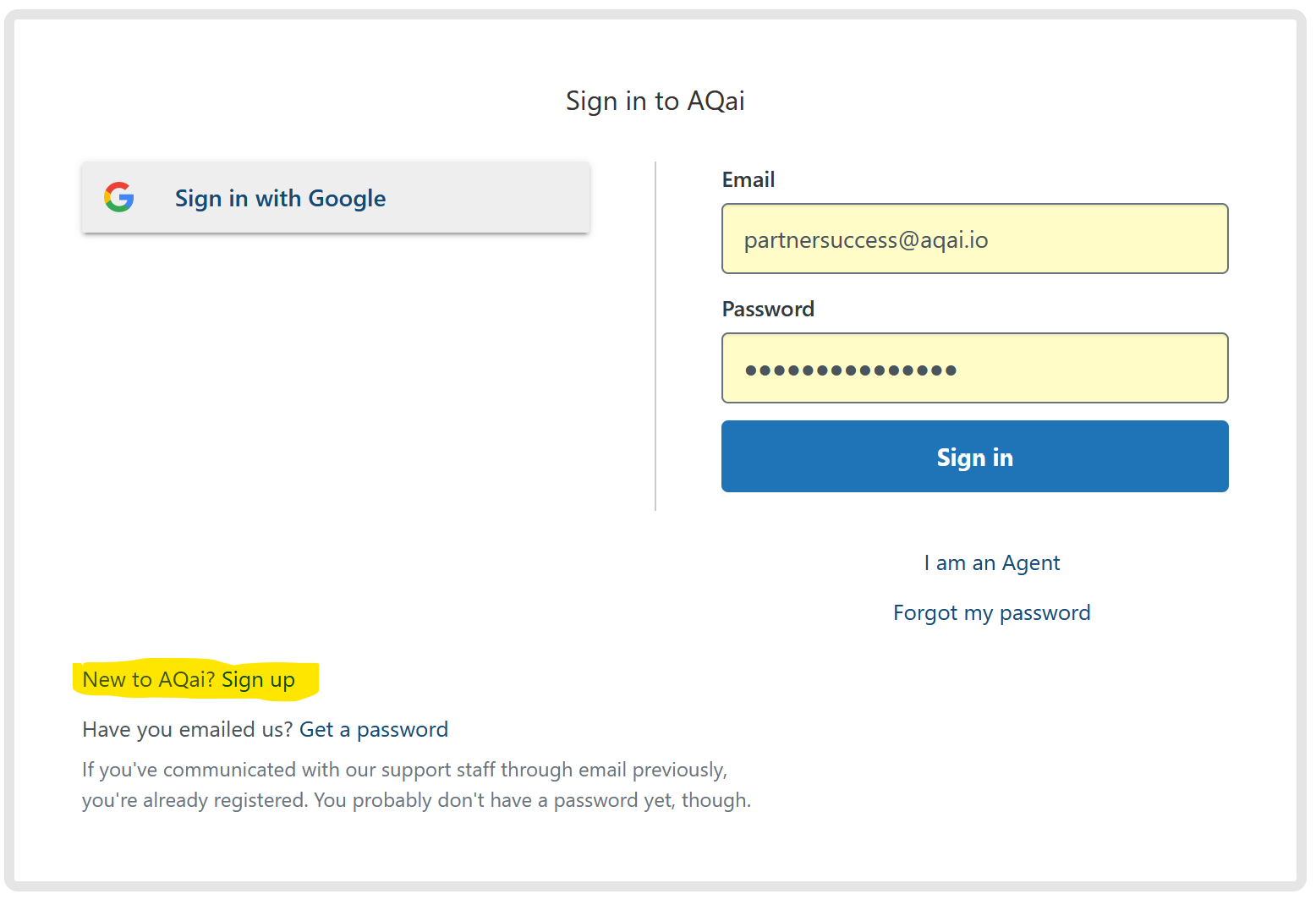Follow the highlighted Sign up link

(x=258, y=680)
